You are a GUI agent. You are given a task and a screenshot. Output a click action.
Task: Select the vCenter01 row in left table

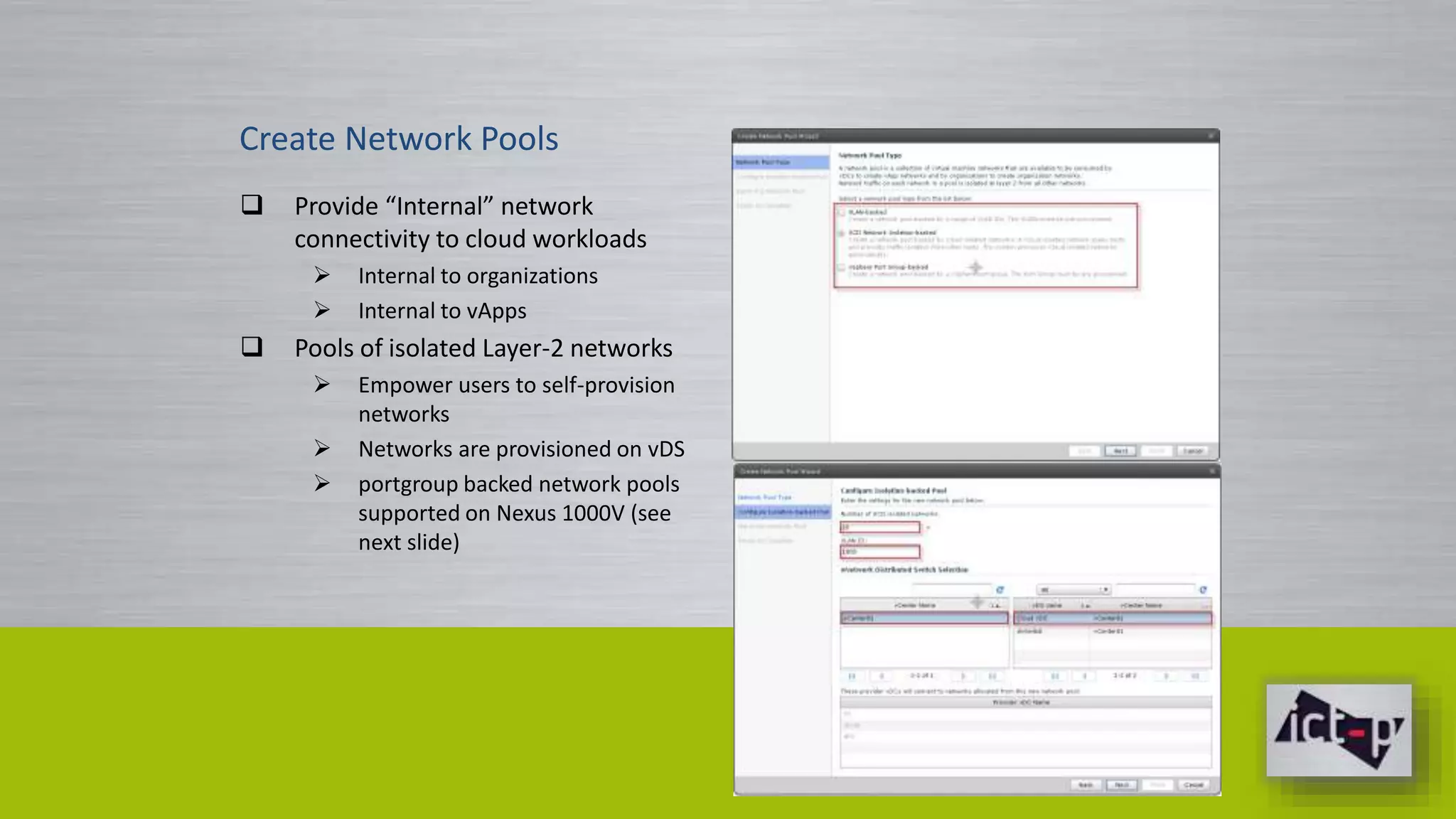(x=924, y=619)
